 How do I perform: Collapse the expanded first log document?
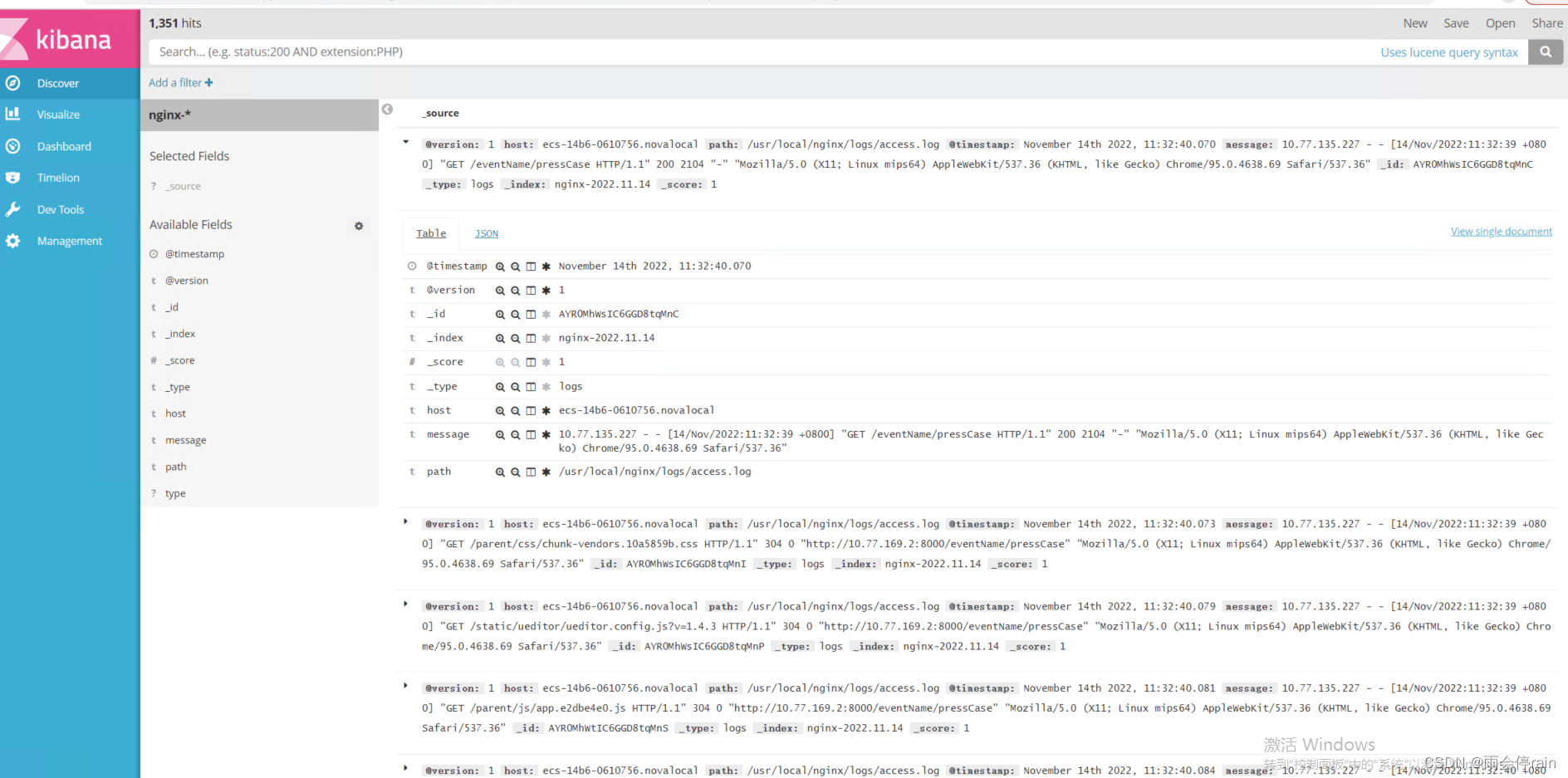pyautogui.click(x=406, y=143)
